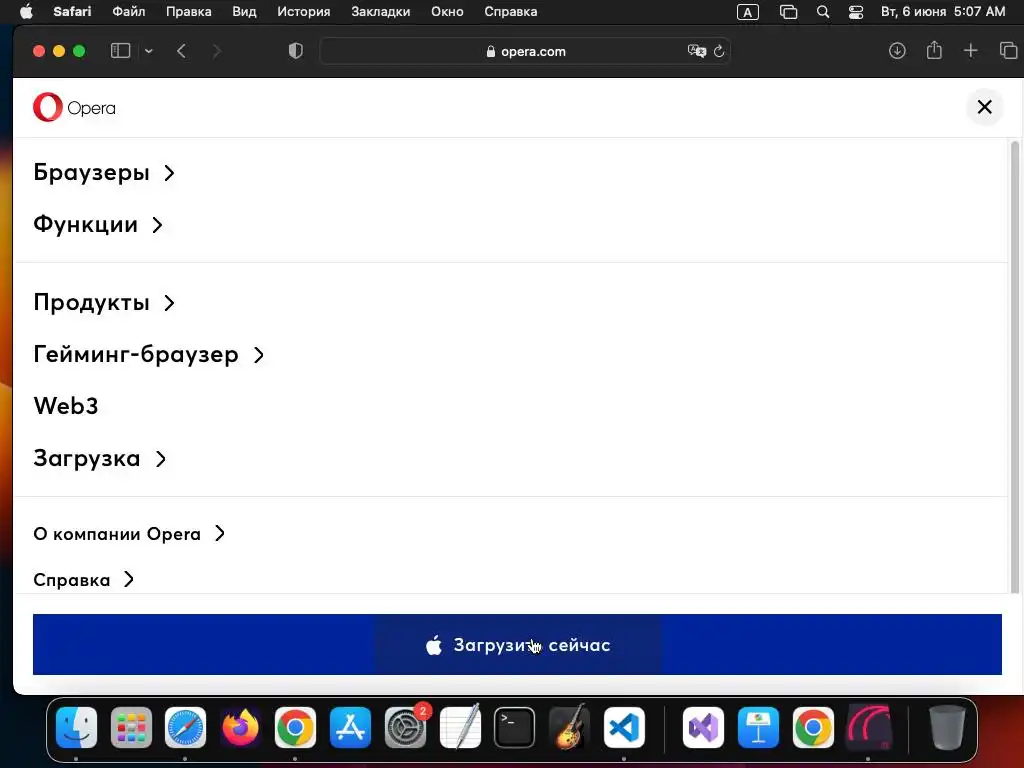Open Visual Studio from the Dock
Screen dimensions: 1024x768
(x=703, y=727)
